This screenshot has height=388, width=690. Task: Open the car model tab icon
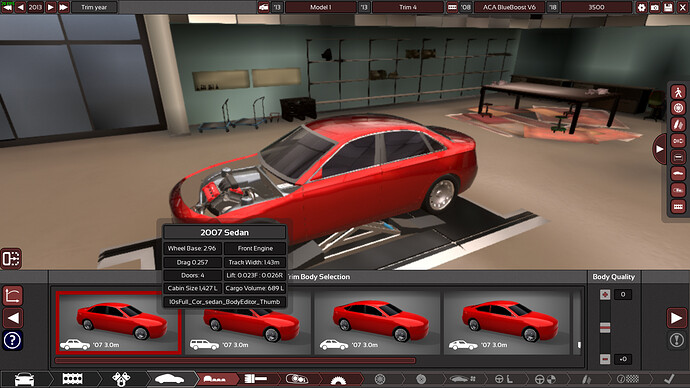tap(24, 379)
